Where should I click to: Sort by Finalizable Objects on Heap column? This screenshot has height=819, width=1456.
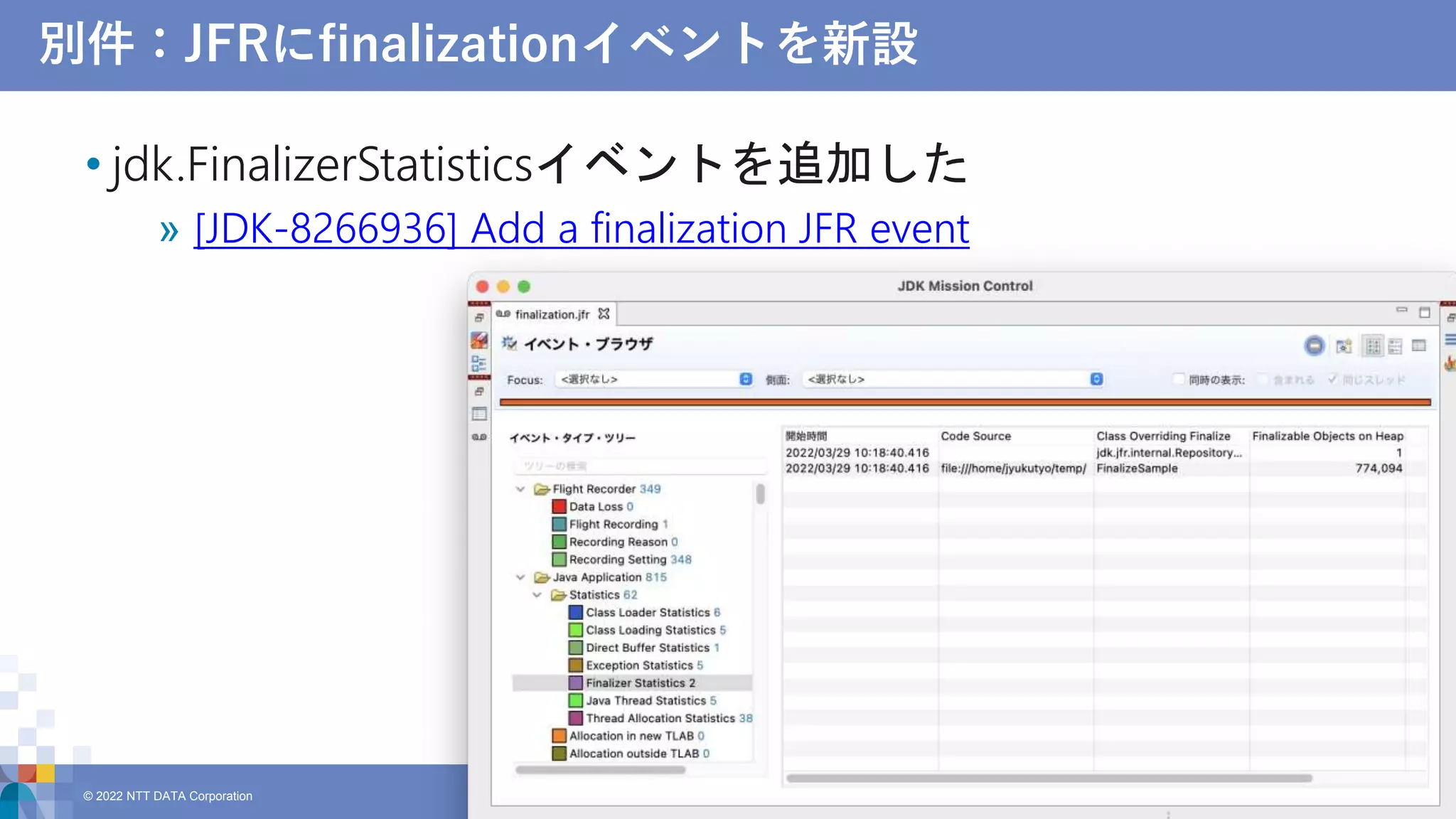tap(1327, 437)
